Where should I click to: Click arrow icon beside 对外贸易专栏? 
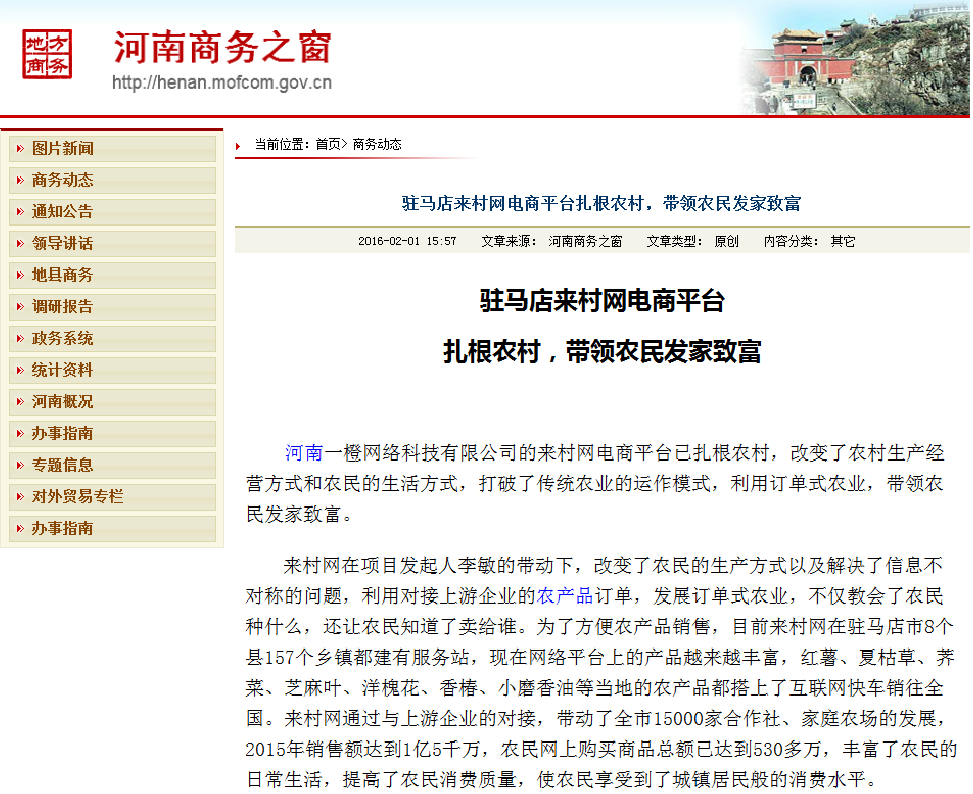pos(20,497)
